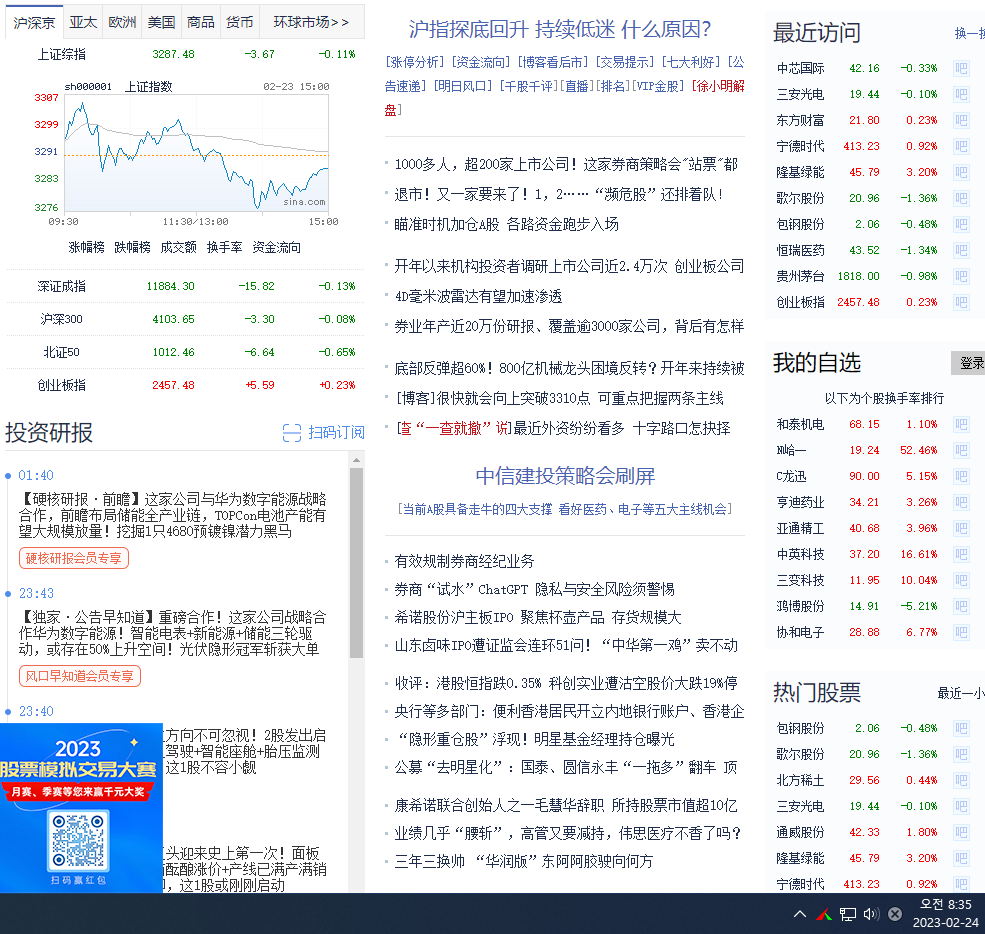Open the network status tray icon

[848, 915]
